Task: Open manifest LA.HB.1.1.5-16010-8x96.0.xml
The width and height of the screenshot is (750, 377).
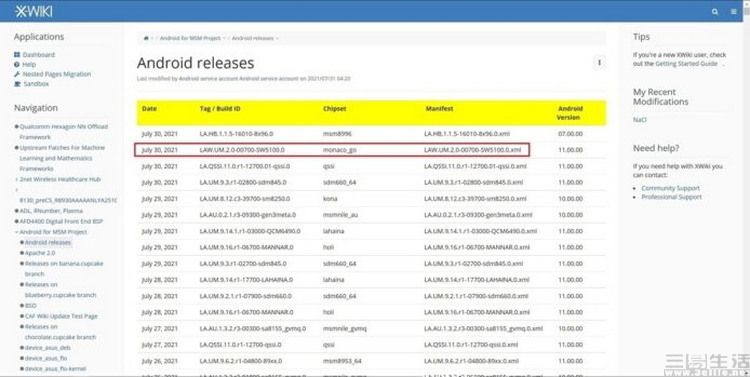Action: click(x=467, y=134)
